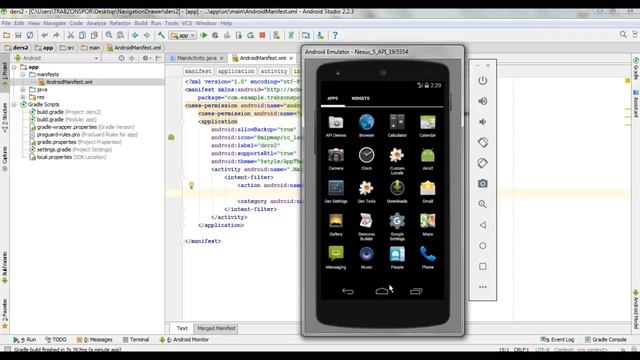
Task: Click emulator side panel Home circle
Action: pyautogui.click(x=482, y=246)
